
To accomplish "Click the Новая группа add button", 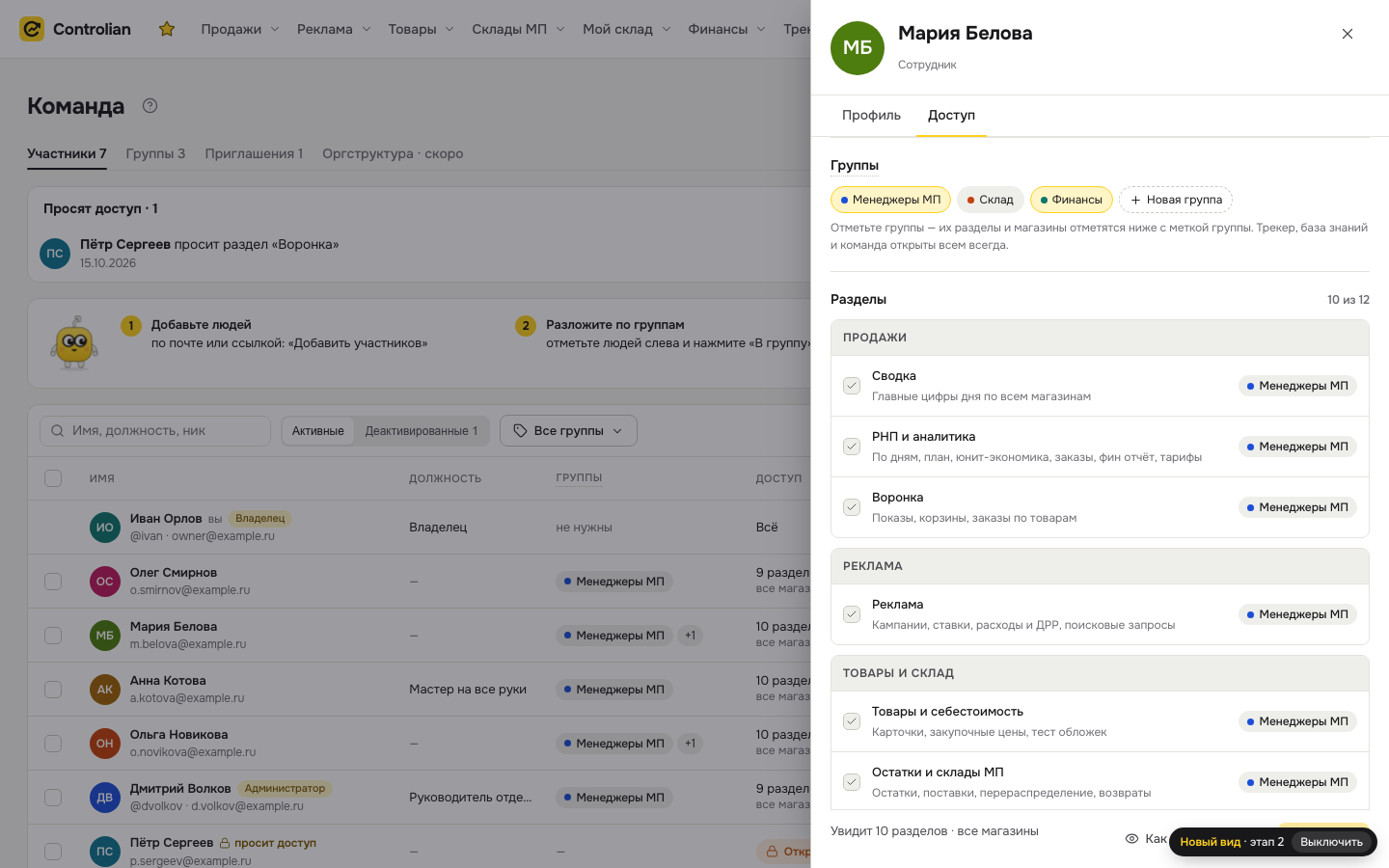I will tap(1176, 200).
